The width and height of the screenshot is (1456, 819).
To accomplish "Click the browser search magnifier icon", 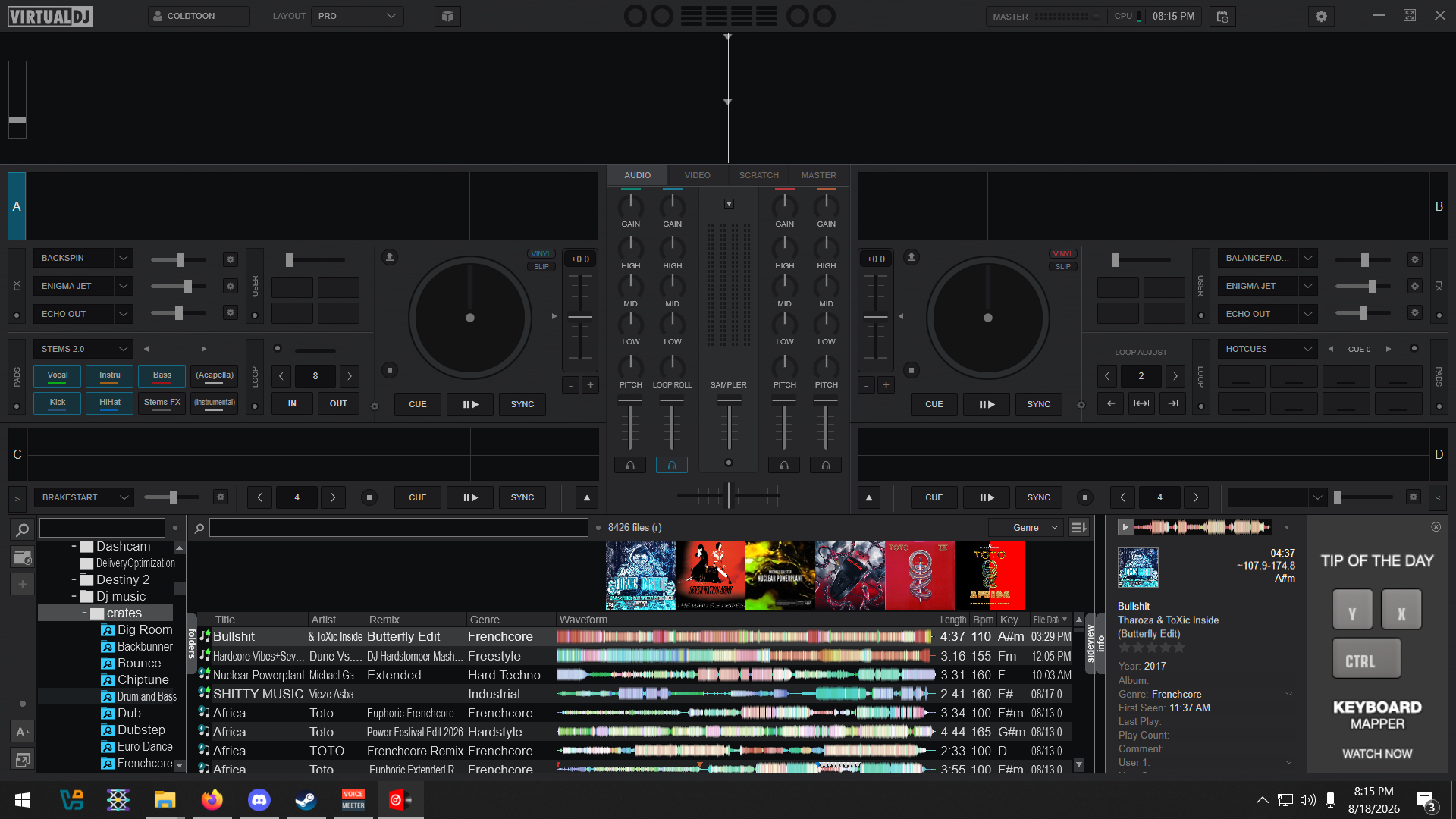I will [199, 528].
